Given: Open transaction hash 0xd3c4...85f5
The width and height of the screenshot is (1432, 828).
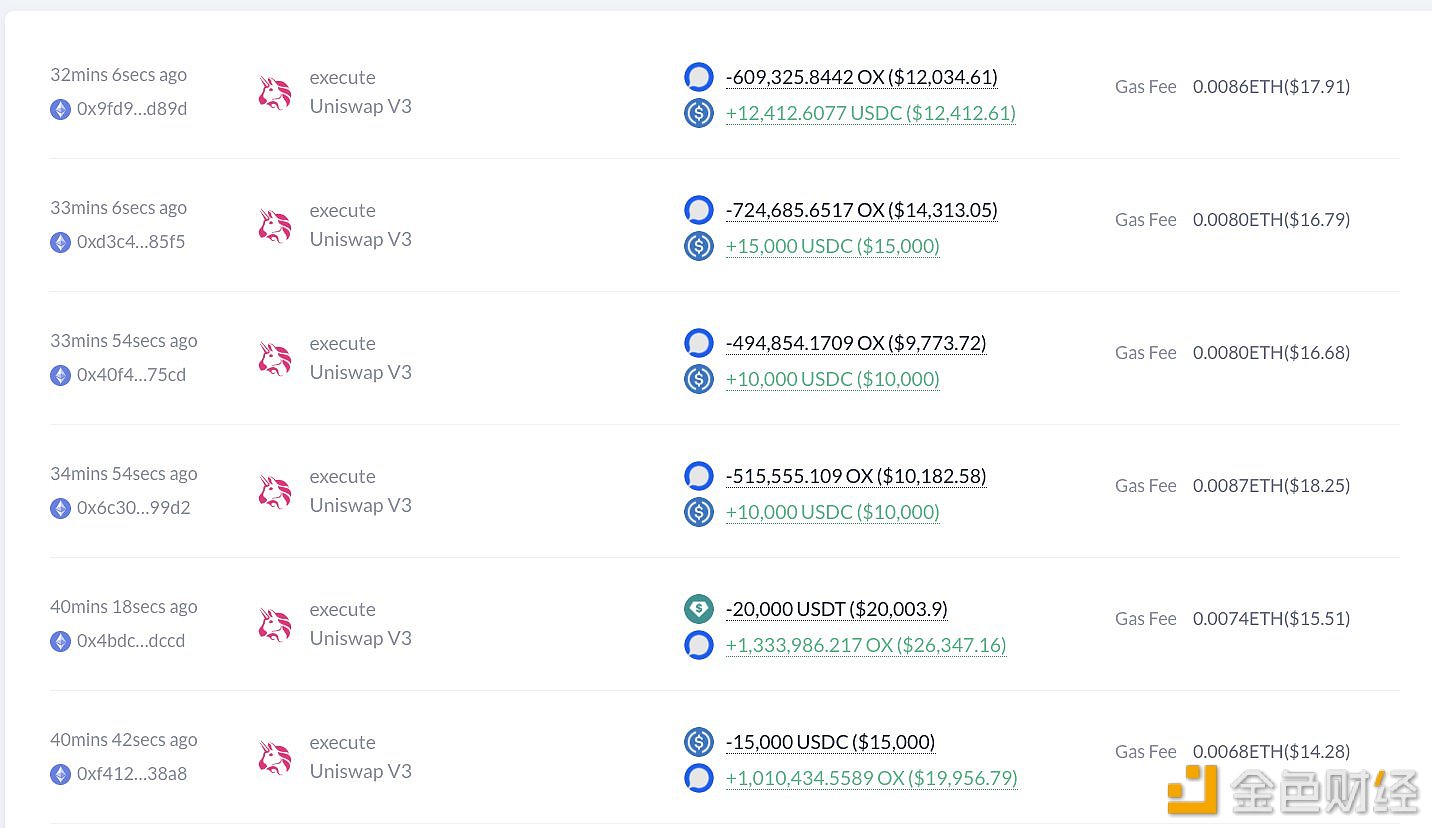Looking at the screenshot, I should [x=131, y=242].
